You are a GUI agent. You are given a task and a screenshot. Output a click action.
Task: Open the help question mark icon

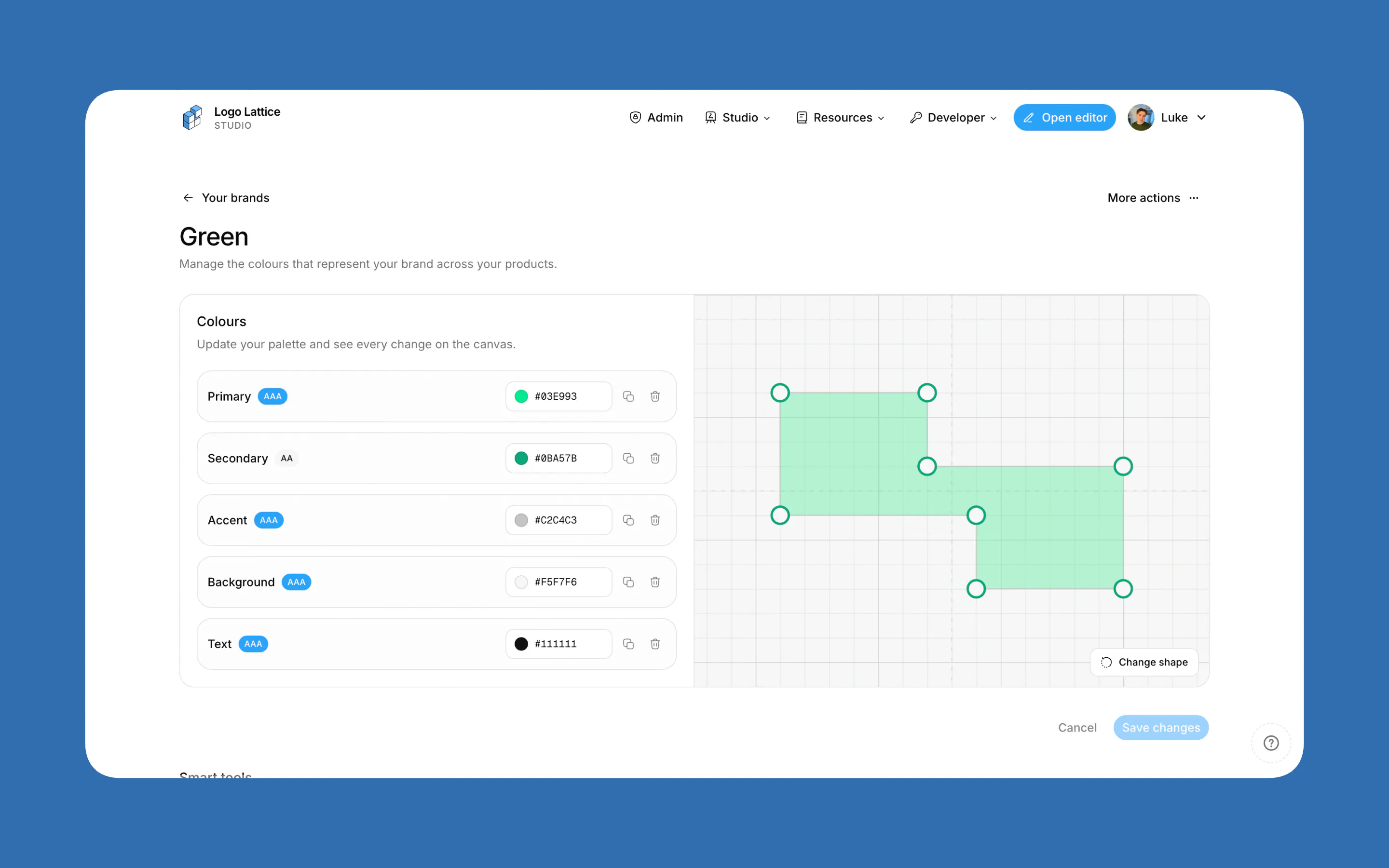pos(1271,744)
